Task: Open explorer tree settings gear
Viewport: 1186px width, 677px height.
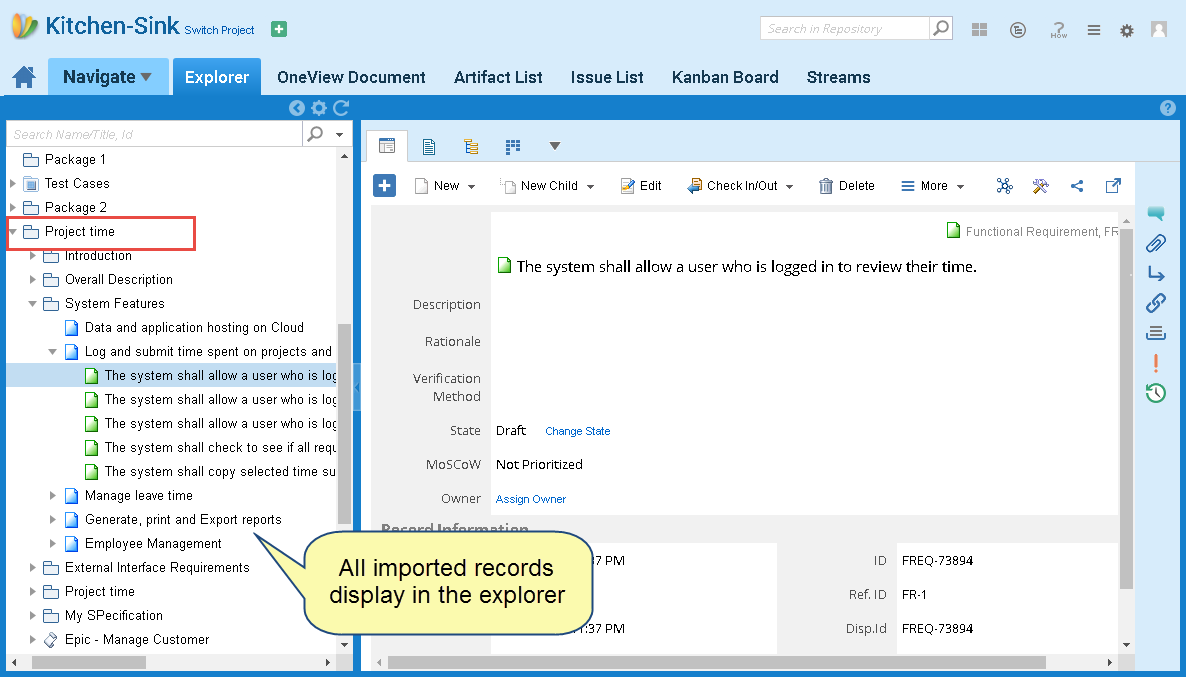Action: [319, 108]
